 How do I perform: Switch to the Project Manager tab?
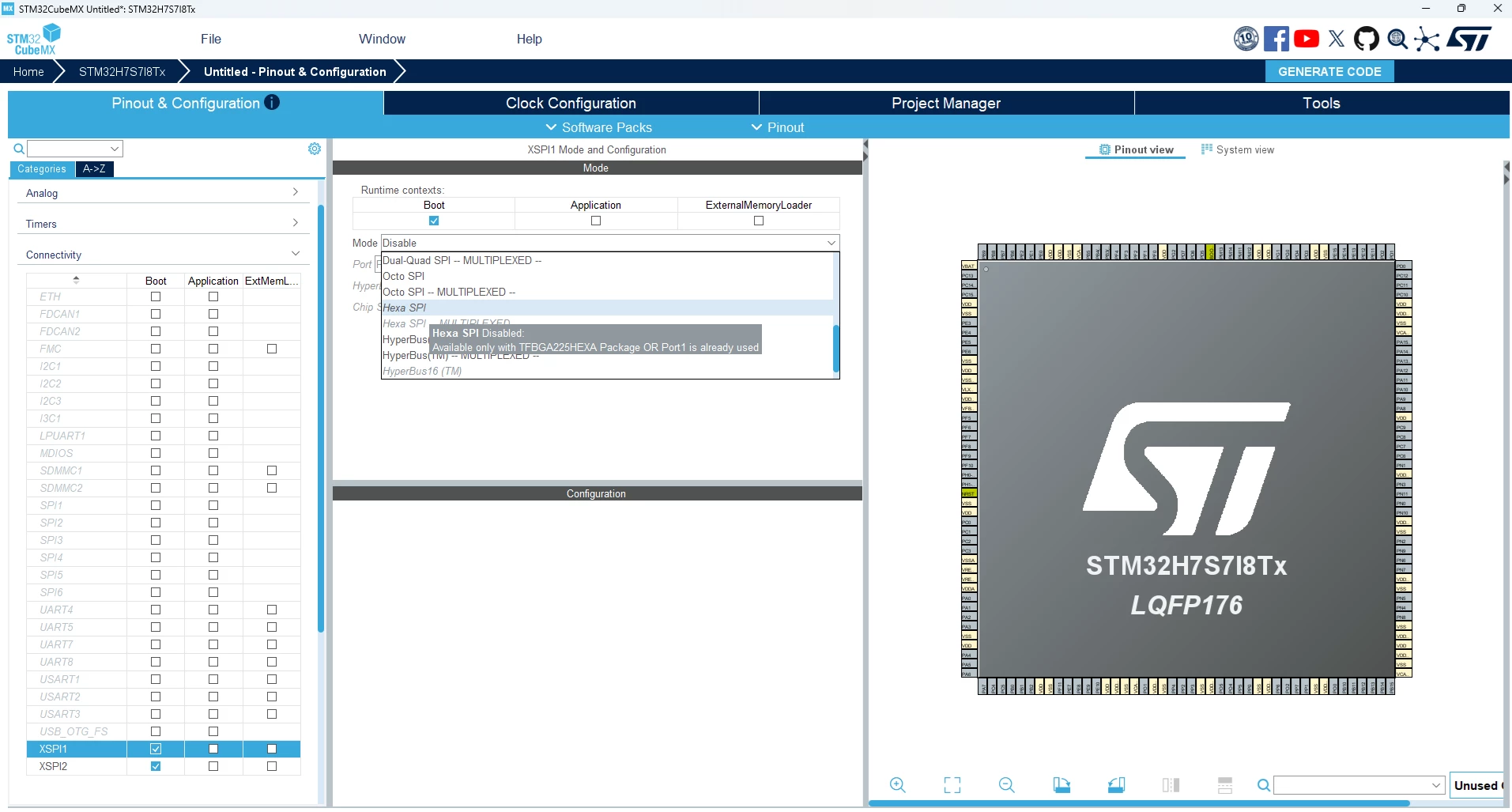coord(946,103)
